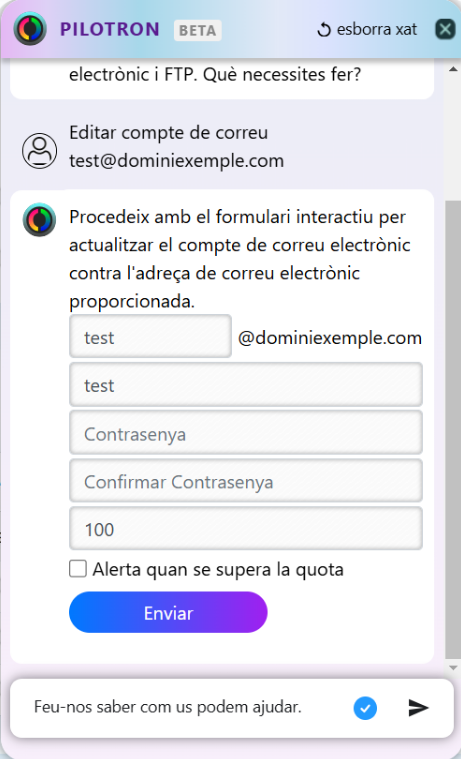
Task: Focus the email username field before @dominiexemple.com
Action: (x=150, y=336)
